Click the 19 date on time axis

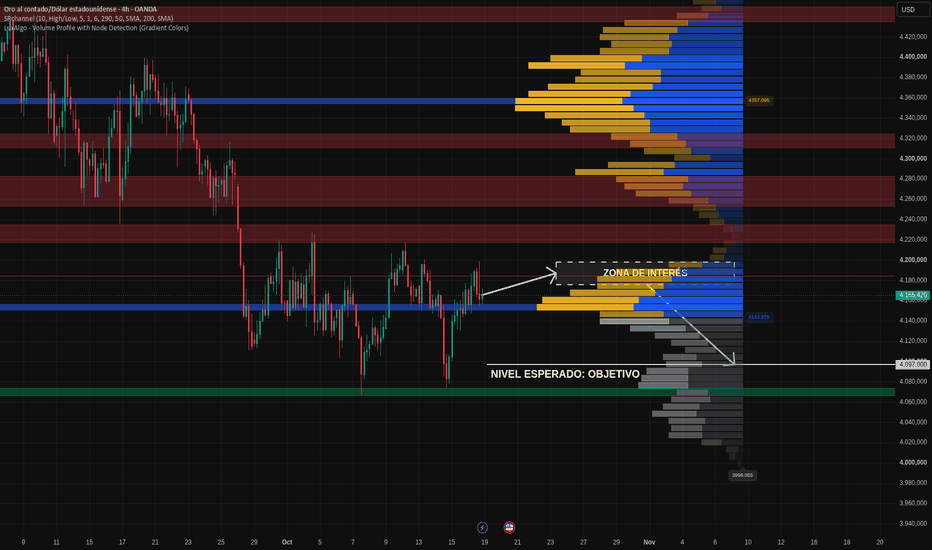point(484,542)
